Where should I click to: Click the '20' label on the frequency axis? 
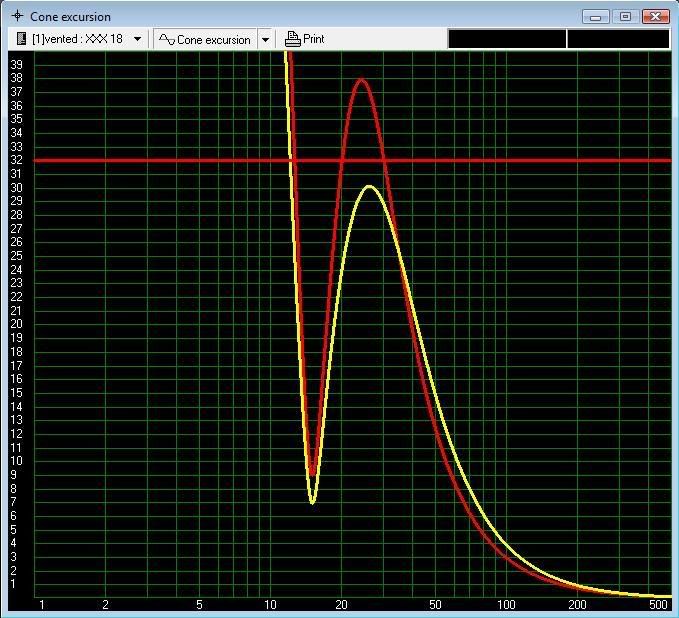pos(341,605)
